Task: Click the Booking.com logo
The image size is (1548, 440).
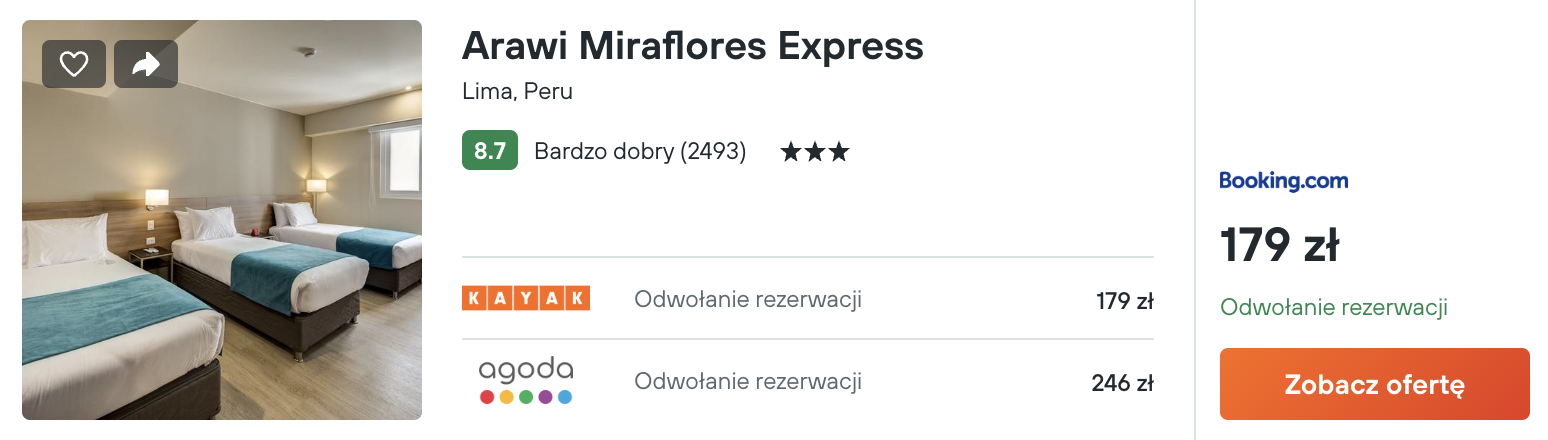Action: pyautogui.click(x=1284, y=181)
